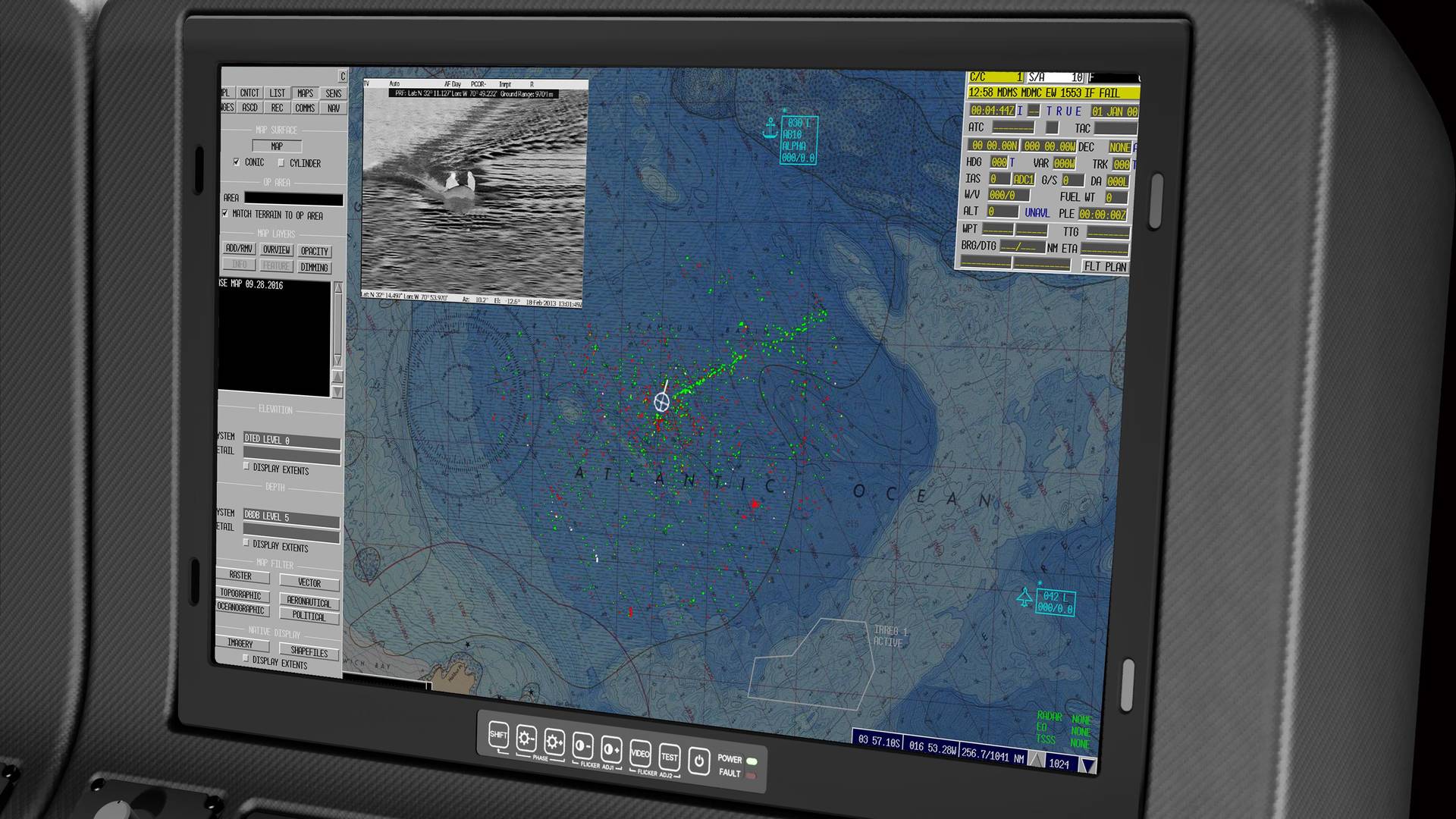This screenshot has width=1456, height=819.
Task: Switch to the SENS tab
Action: [332, 93]
